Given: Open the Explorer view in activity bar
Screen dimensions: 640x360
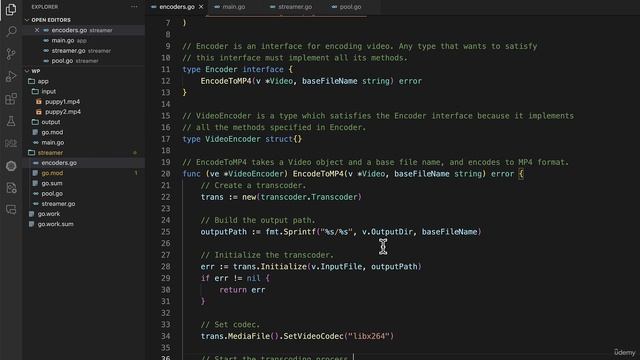Looking at the screenshot, I should (x=11, y=9).
